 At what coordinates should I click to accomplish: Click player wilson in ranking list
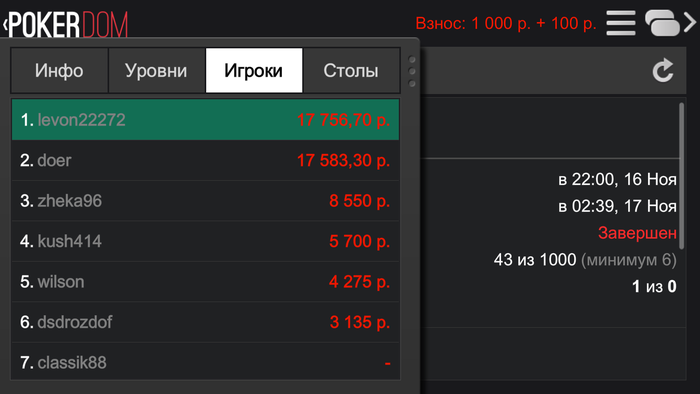(x=205, y=282)
